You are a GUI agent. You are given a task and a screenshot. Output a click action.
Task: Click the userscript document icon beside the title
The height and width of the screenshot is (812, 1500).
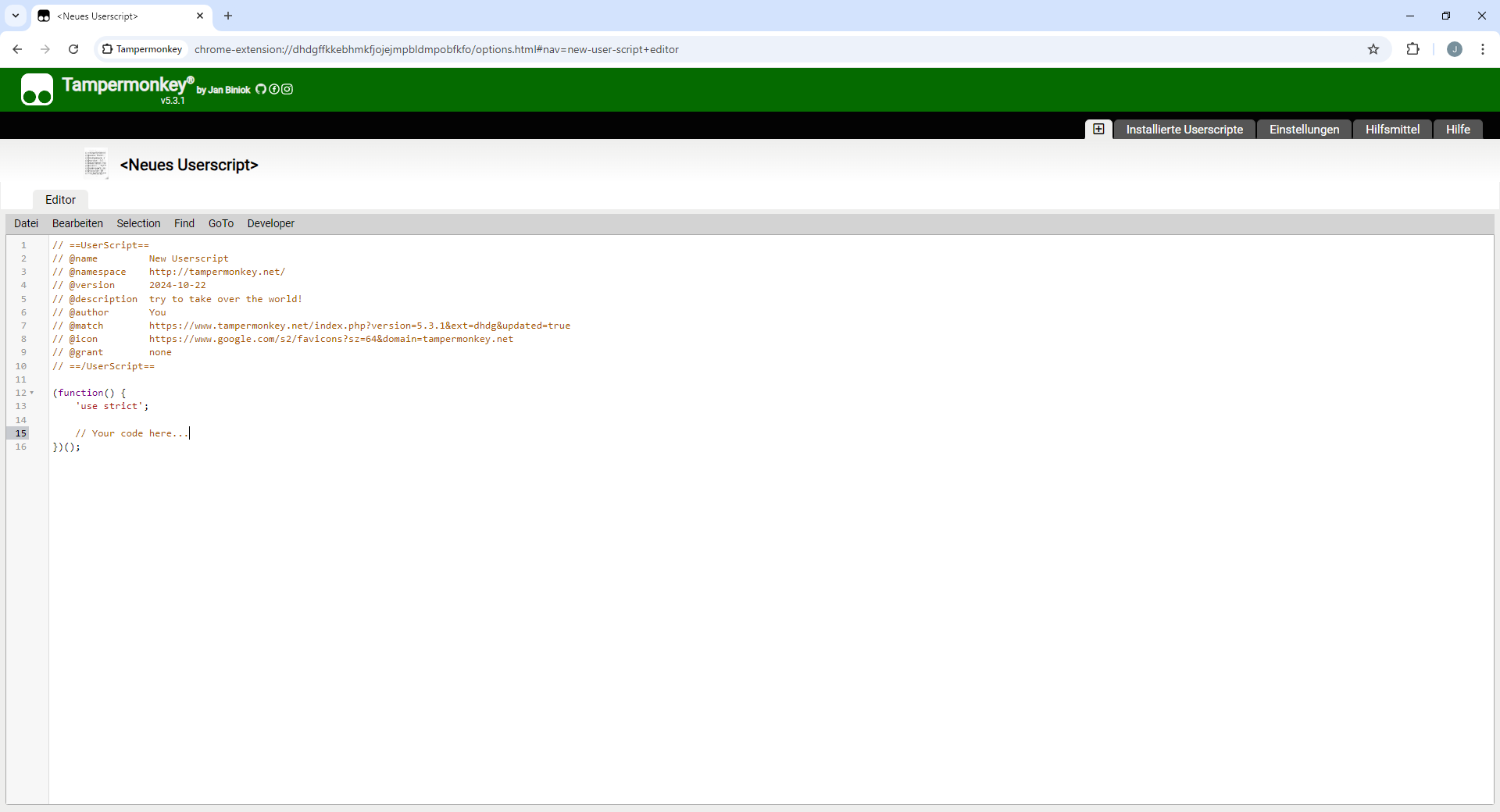[96, 164]
